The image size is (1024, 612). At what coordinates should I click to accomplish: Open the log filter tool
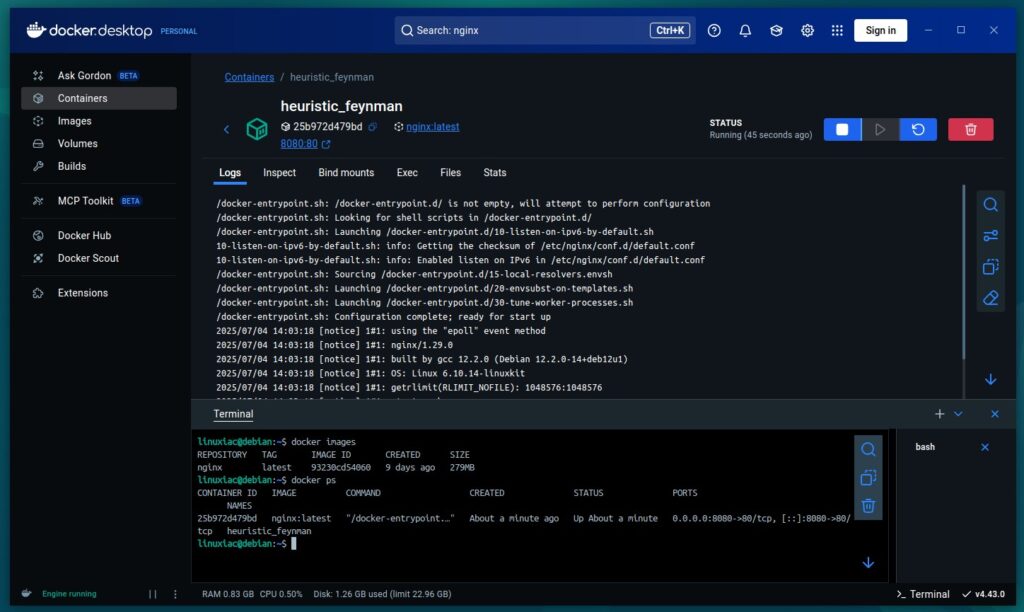tap(991, 236)
